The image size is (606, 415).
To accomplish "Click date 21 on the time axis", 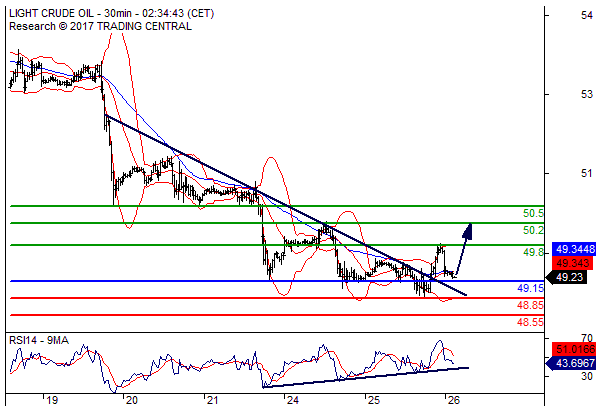I will tap(212, 400).
